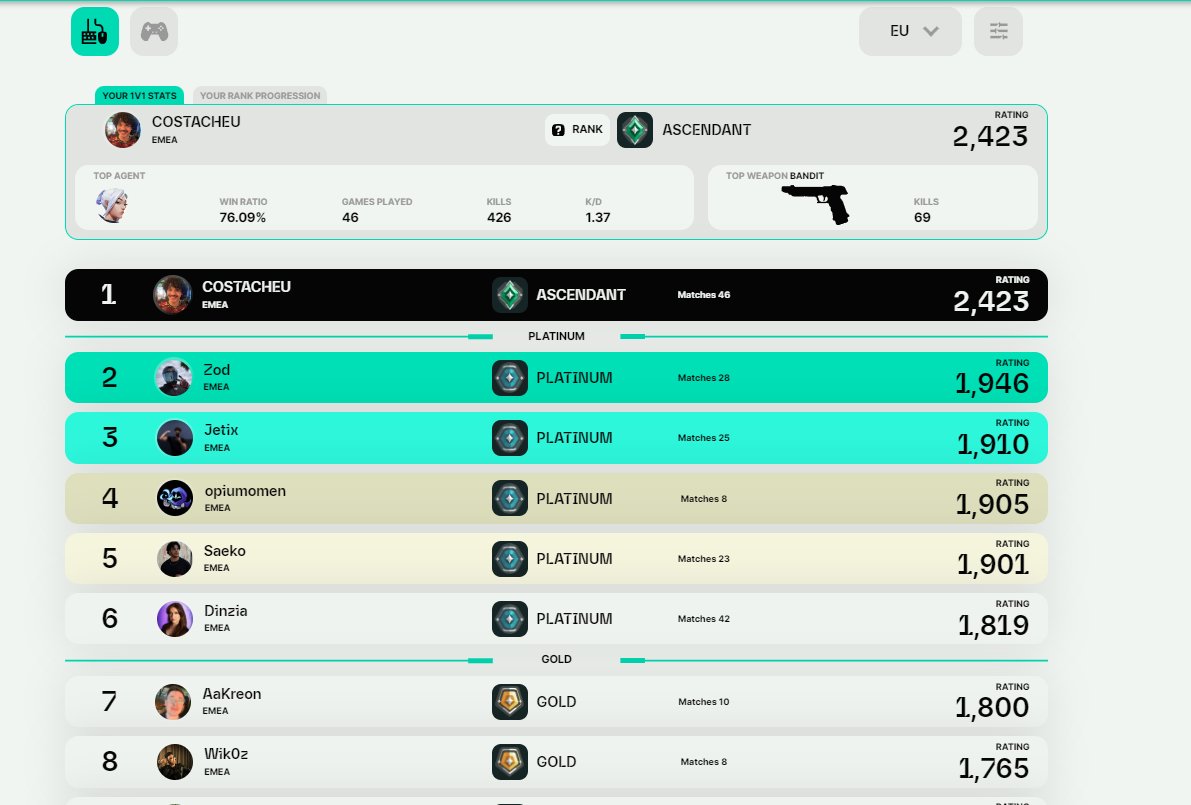Switch to YOUR RANK PROGRESSION tab

point(260,96)
